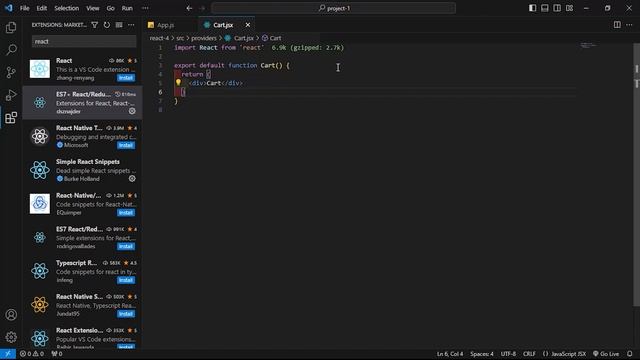640x360 pixels.
Task: Click the remote window status bar icon
Action: (x=8, y=354)
